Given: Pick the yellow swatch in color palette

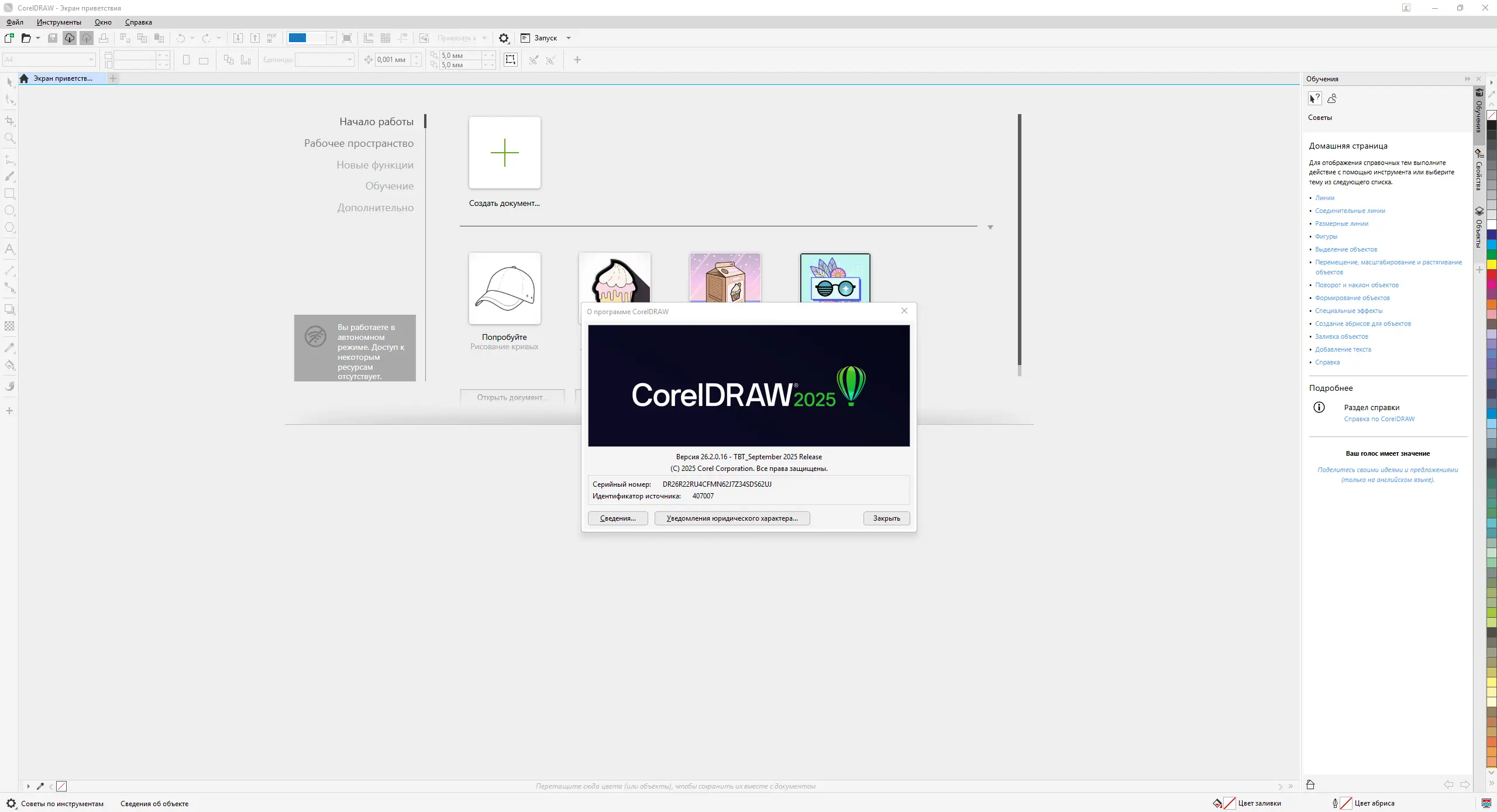Looking at the screenshot, I should 1492,264.
